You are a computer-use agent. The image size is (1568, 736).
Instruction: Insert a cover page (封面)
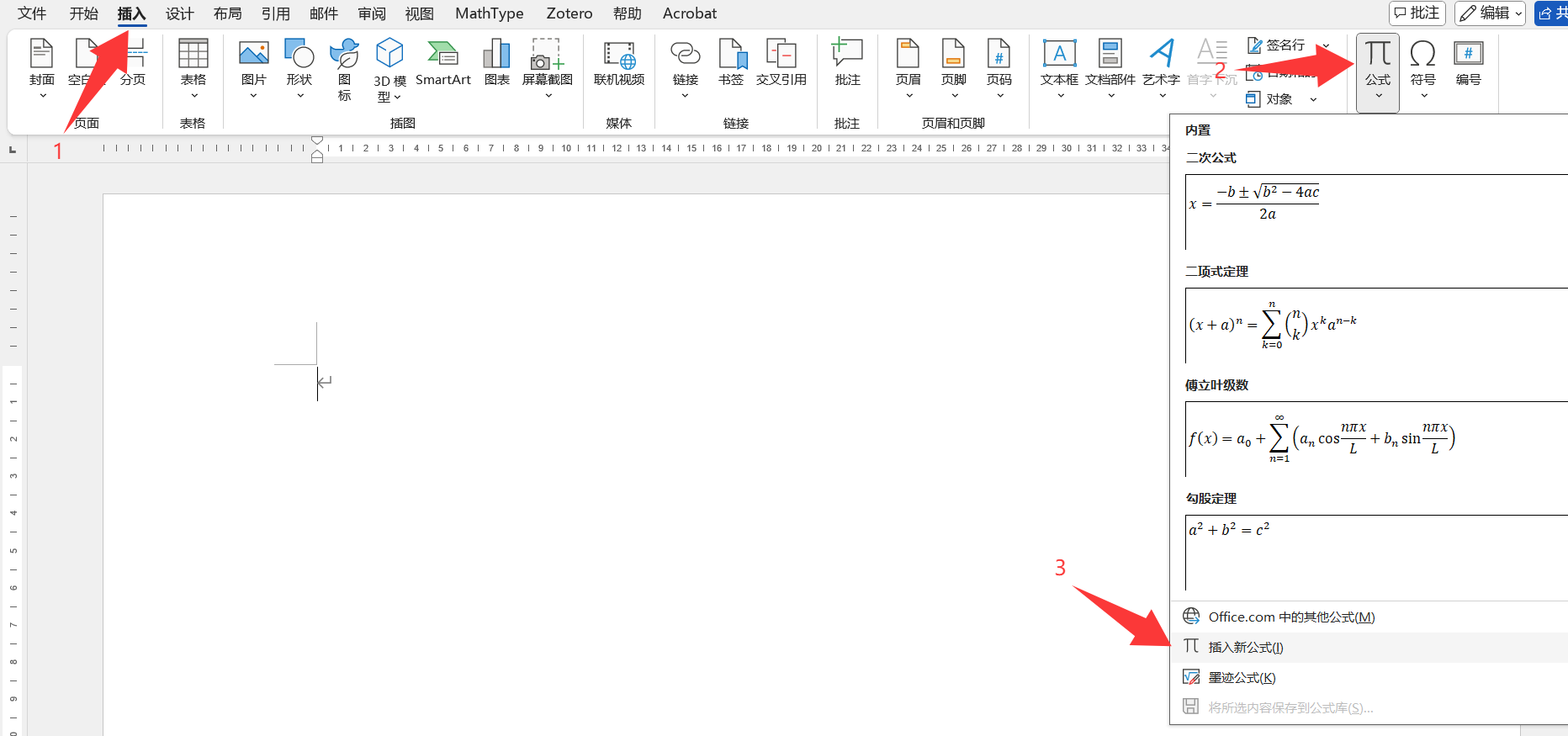pos(41,63)
